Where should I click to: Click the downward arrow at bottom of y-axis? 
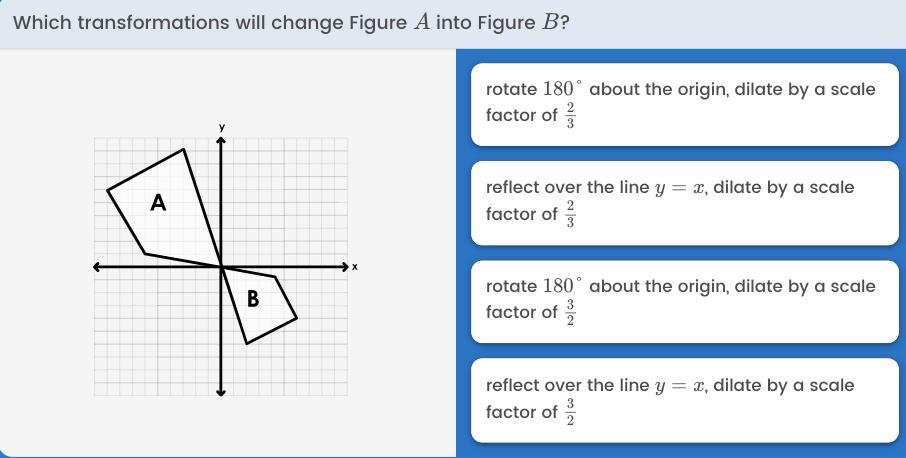[x=221, y=391]
